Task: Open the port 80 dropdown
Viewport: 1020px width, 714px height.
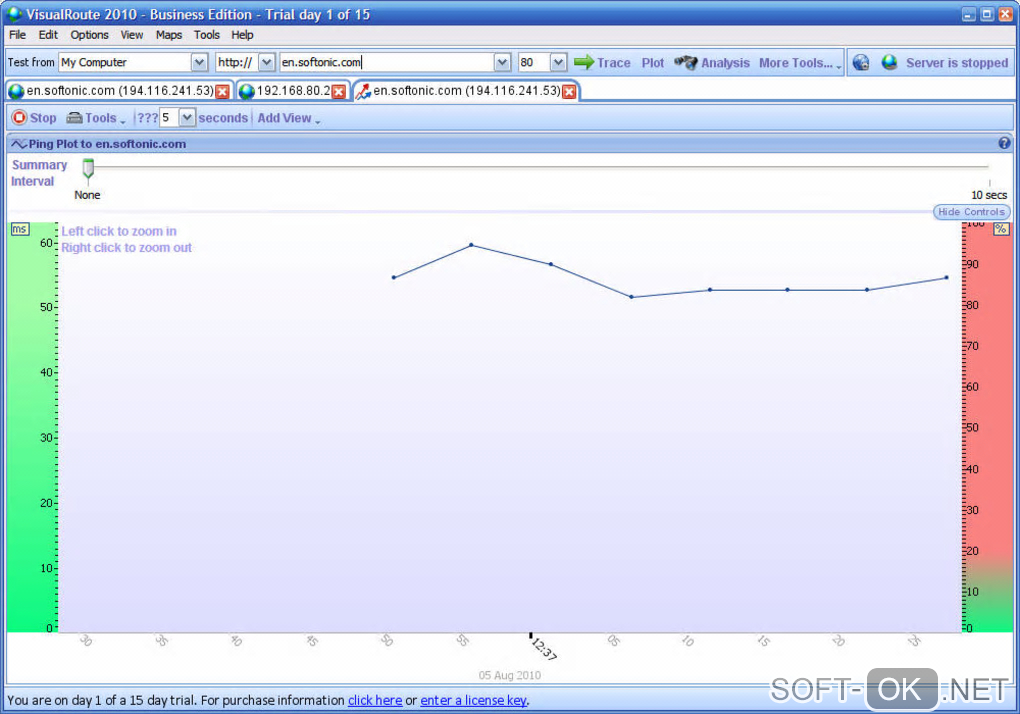Action: click(x=558, y=62)
